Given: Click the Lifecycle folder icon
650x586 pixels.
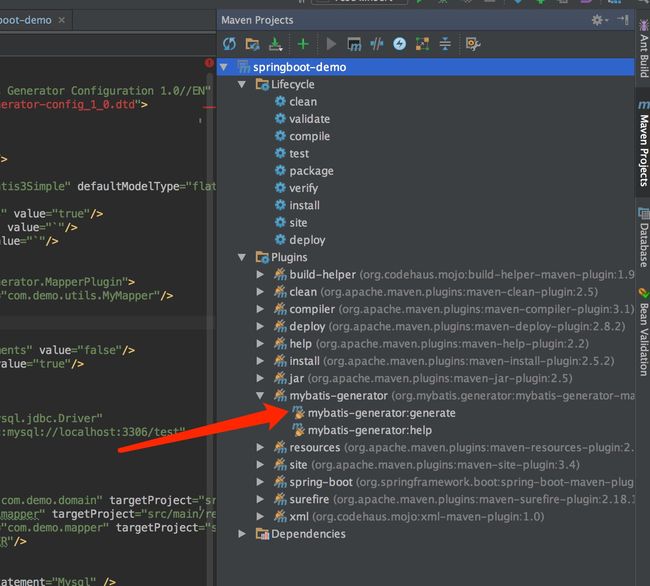Looking at the screenshot, I should [x=262, y=85].
